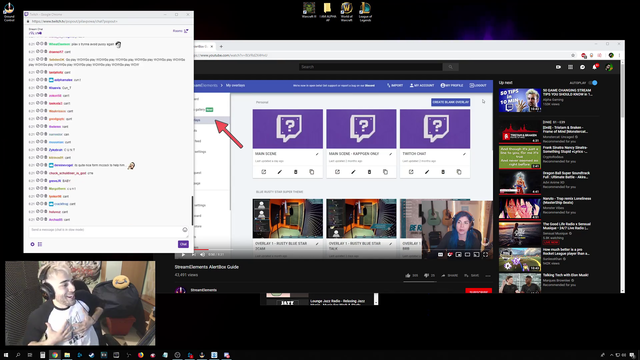Viewport: 640px width, 360px height.
Task: Enter fullscreen in YouTube player
Action: coord(485,254)
